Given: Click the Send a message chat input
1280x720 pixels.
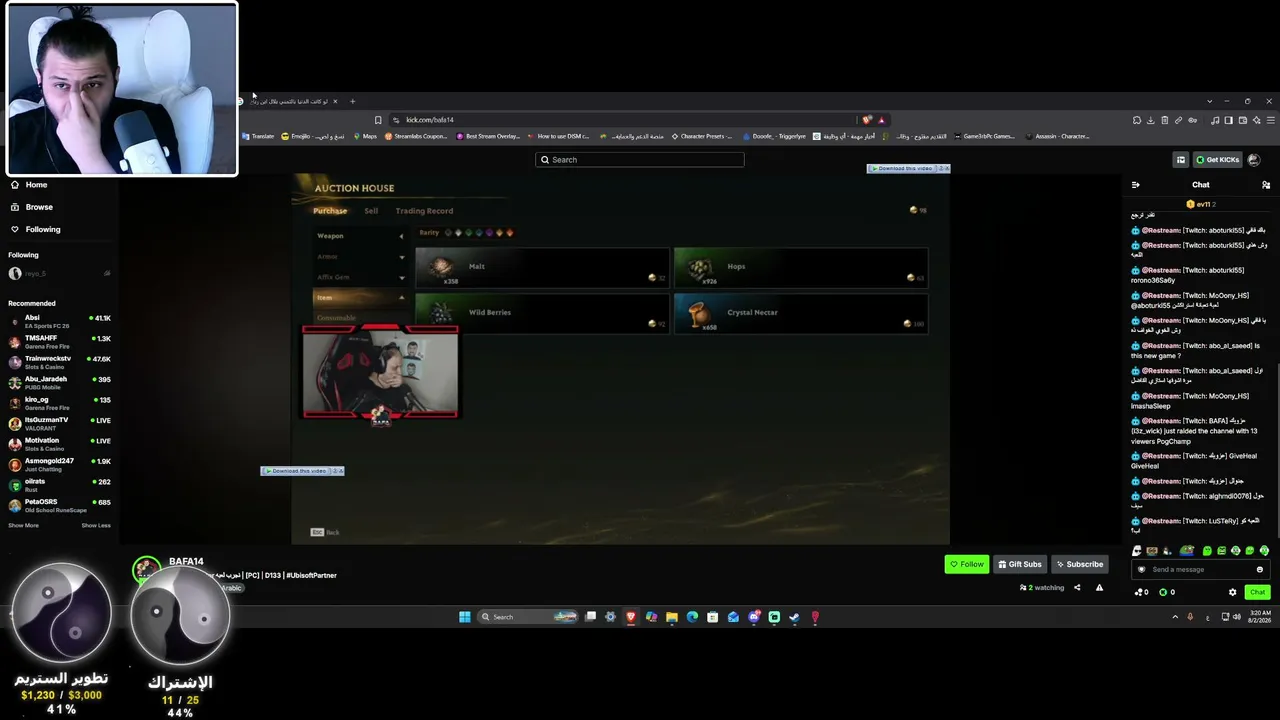Looking at the screenshot, I should point(1200,570).
